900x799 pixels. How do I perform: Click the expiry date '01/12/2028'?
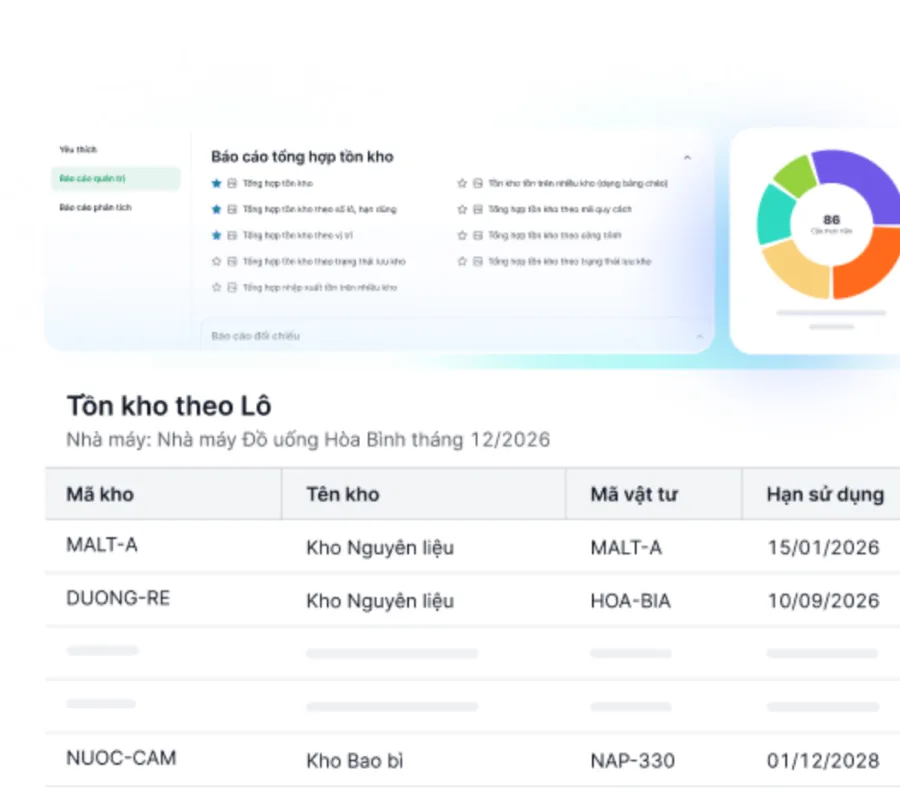tap(823, 761)
